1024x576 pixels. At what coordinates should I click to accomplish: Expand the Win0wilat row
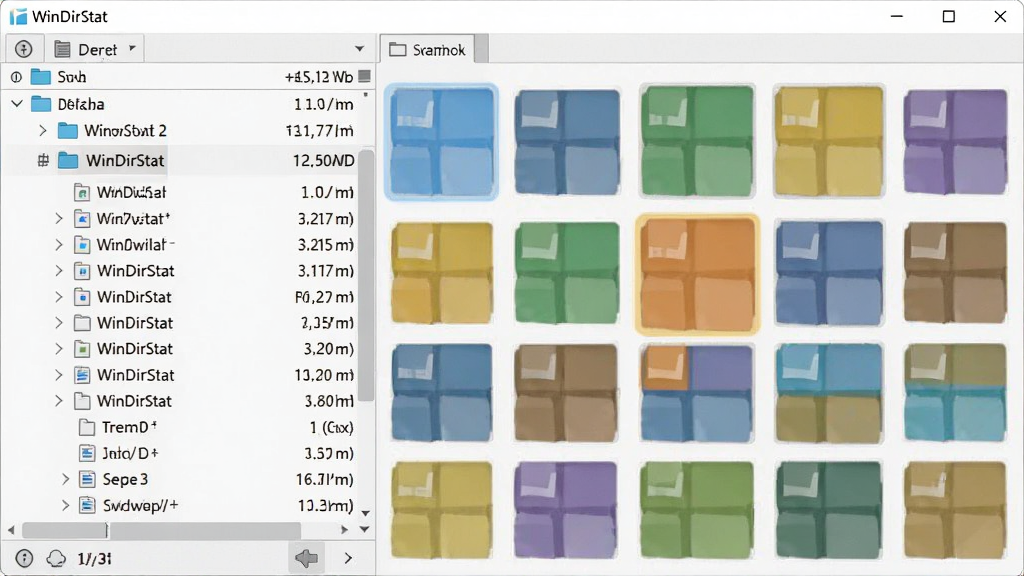[59, 245]
